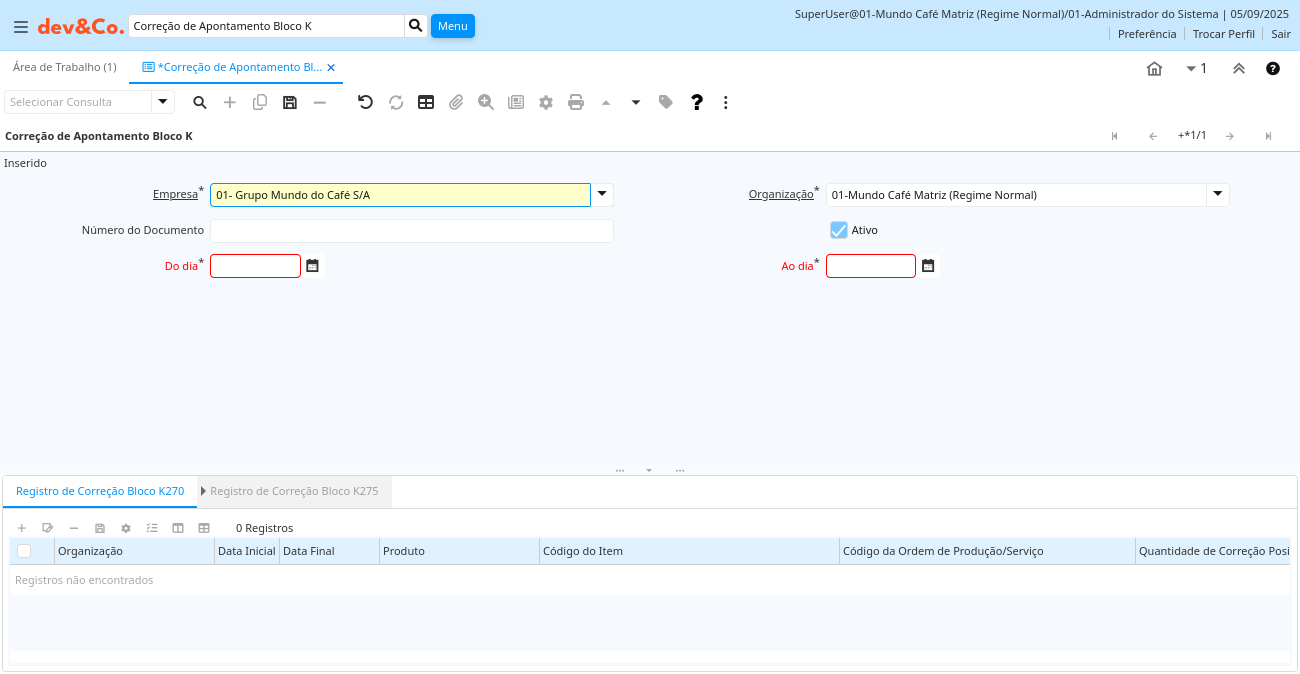
Task: Click the Save record floppy disk icon
Action: tap(290, 102)
